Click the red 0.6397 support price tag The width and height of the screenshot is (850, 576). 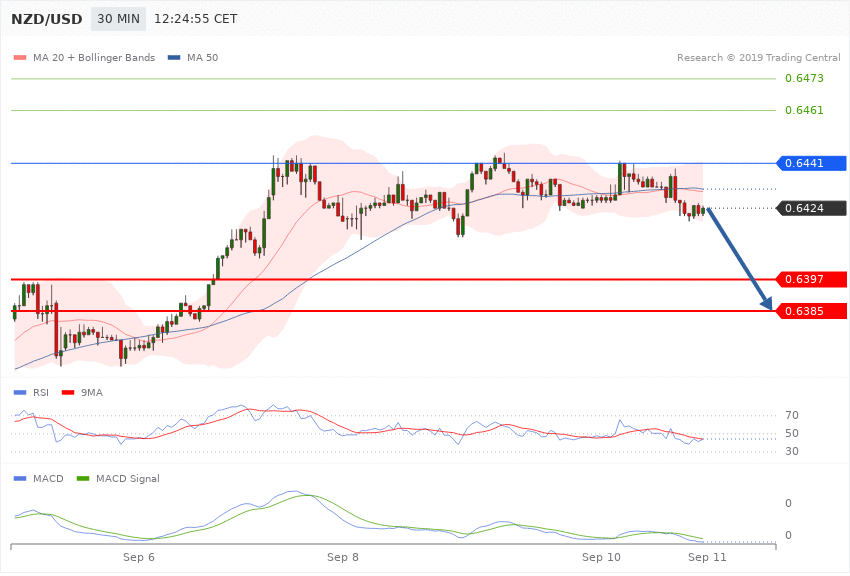[x=811, y=279]
